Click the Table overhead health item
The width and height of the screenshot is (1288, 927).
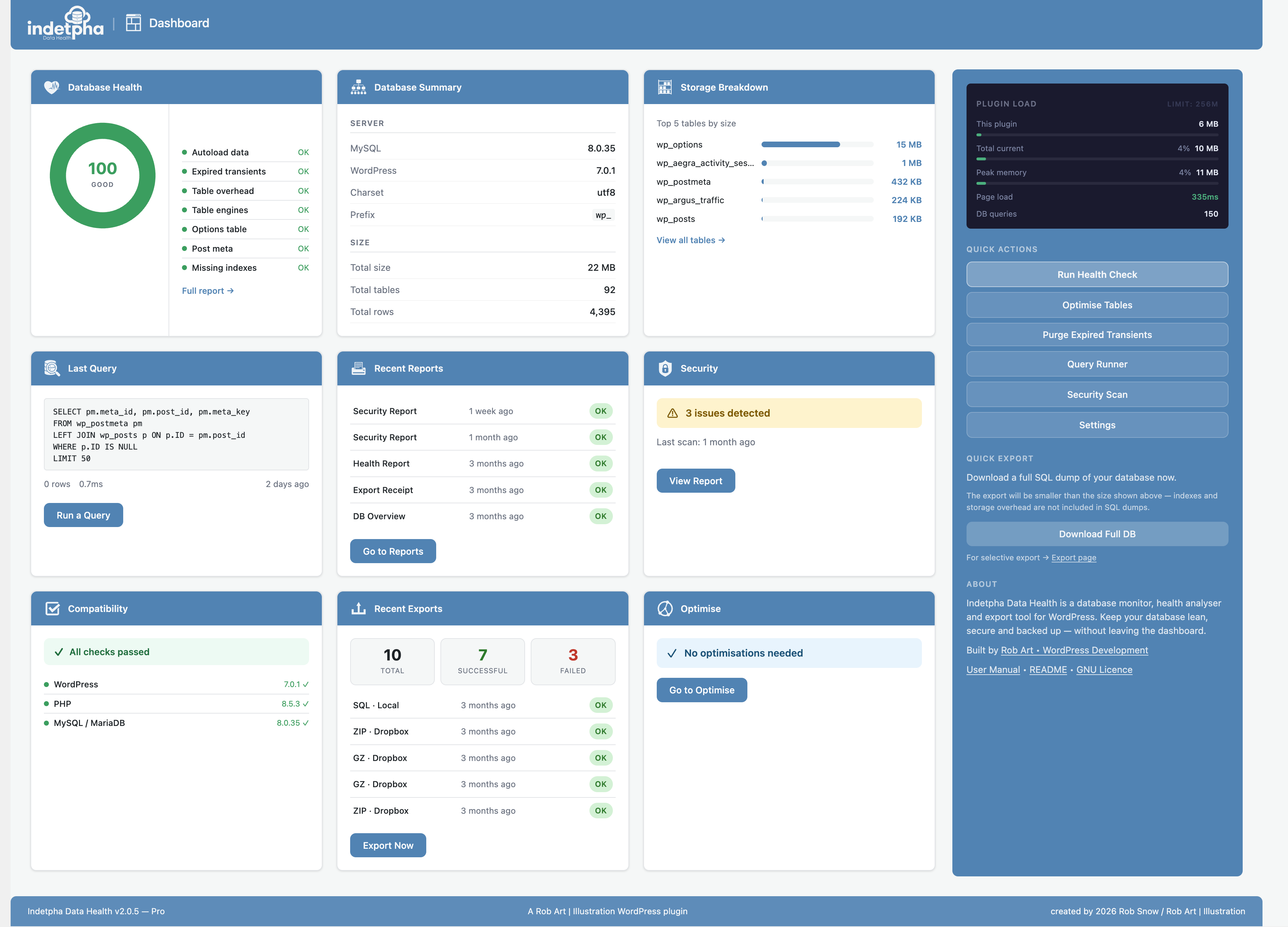point(245,191)
